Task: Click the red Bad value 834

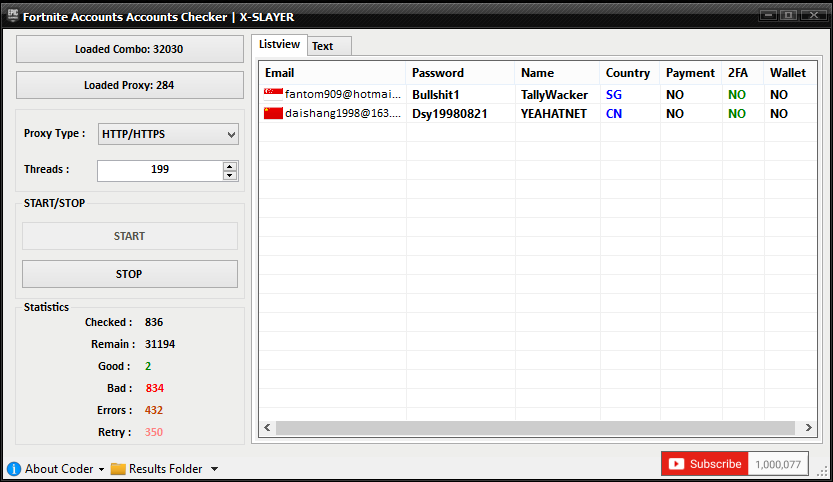Action: (155, 388)
